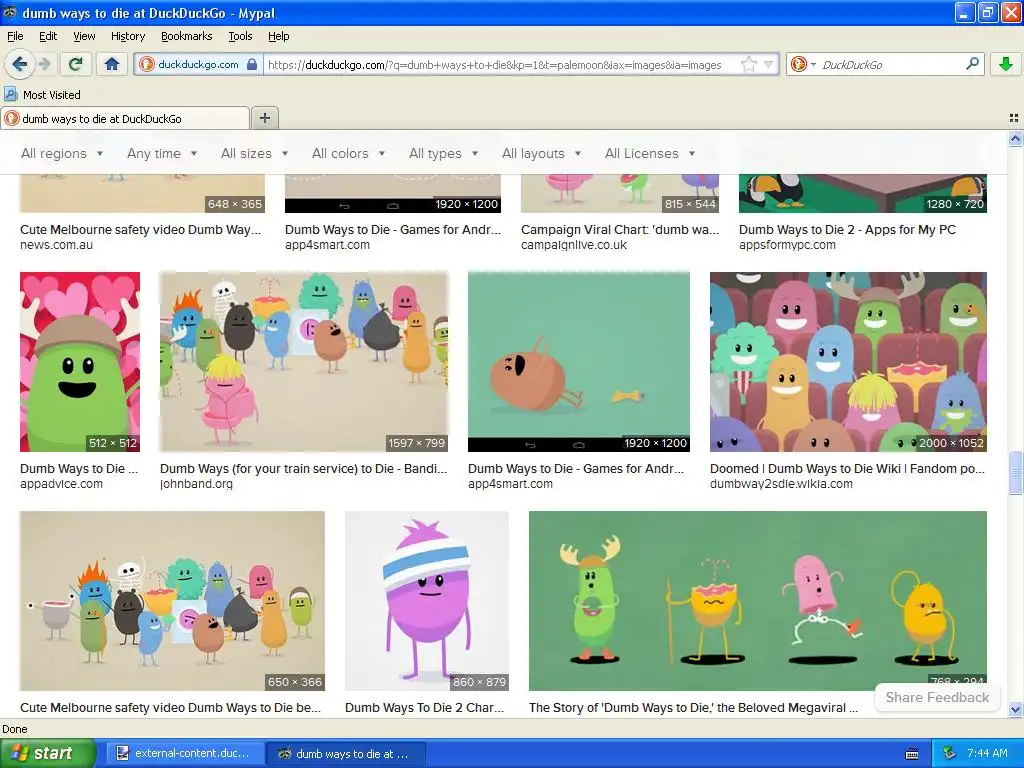1024x768 pixels.
Task: Click the Mypal title bar app icon
Action: coord(10,12)
